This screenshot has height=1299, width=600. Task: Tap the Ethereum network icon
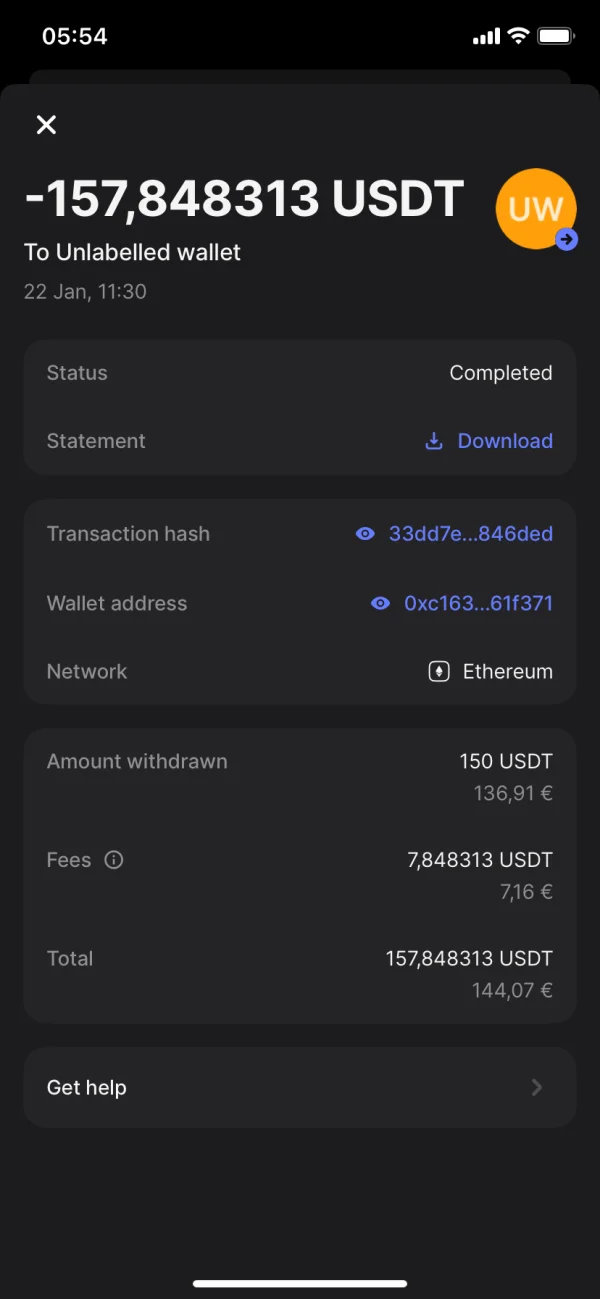[x=439, y=672]
